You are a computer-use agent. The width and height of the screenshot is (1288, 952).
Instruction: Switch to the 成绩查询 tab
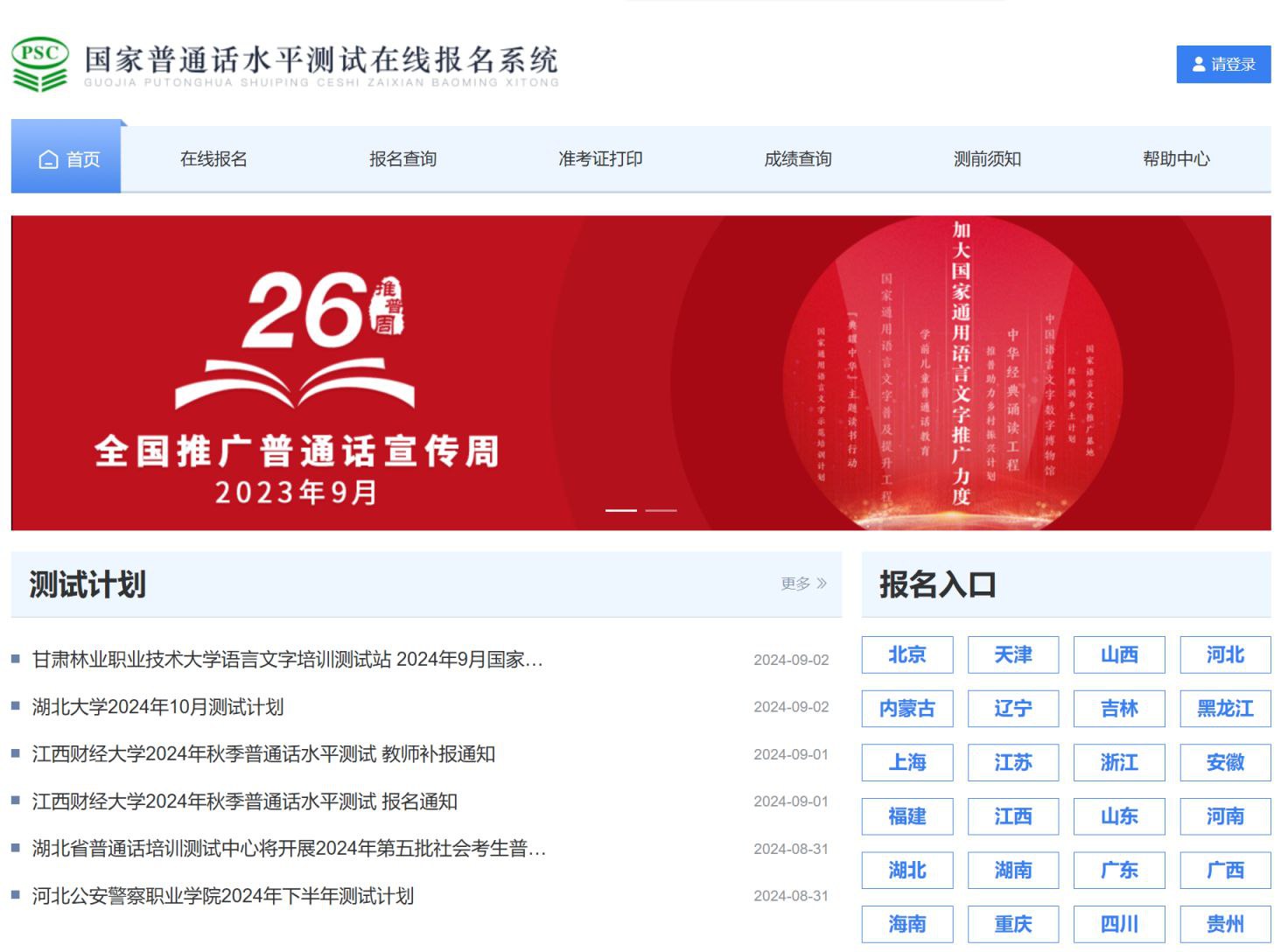click(x=797, y=158)
